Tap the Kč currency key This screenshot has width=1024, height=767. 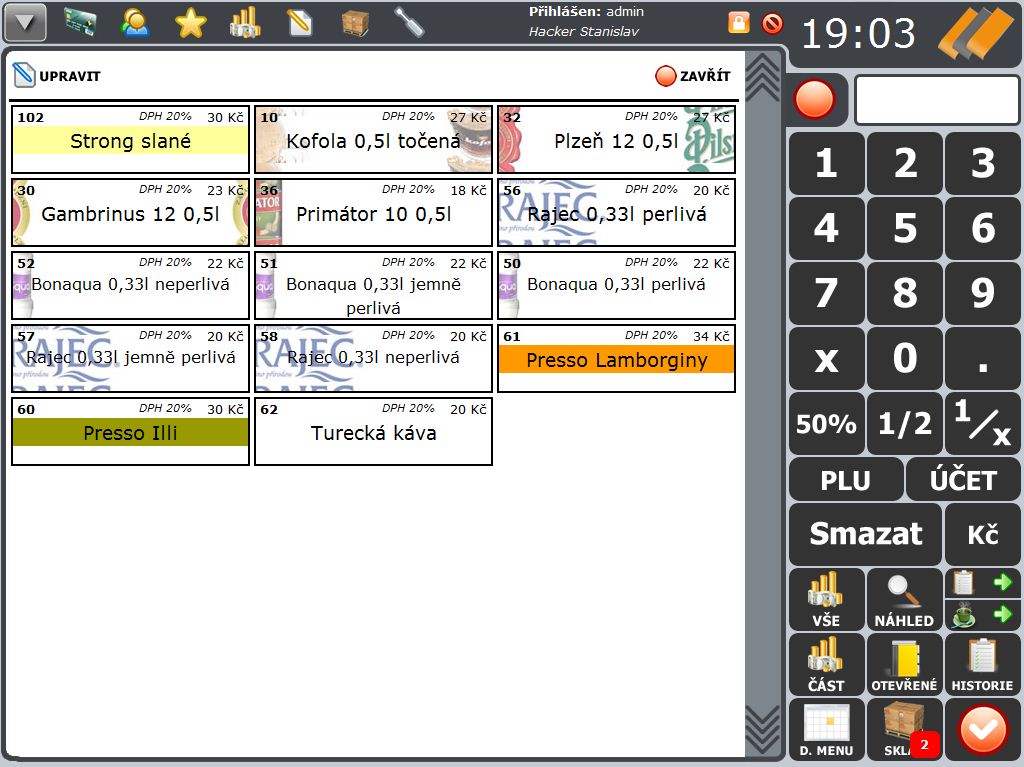pyautogui.click(x=983, y=534)
